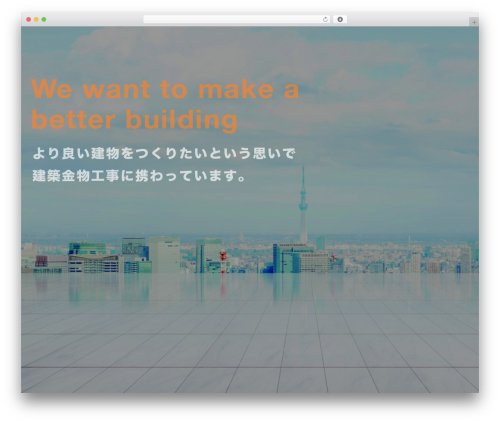
Task: Click the 'We want to make a' headline line
Action: pyautogui.click(x=165, y=89)
